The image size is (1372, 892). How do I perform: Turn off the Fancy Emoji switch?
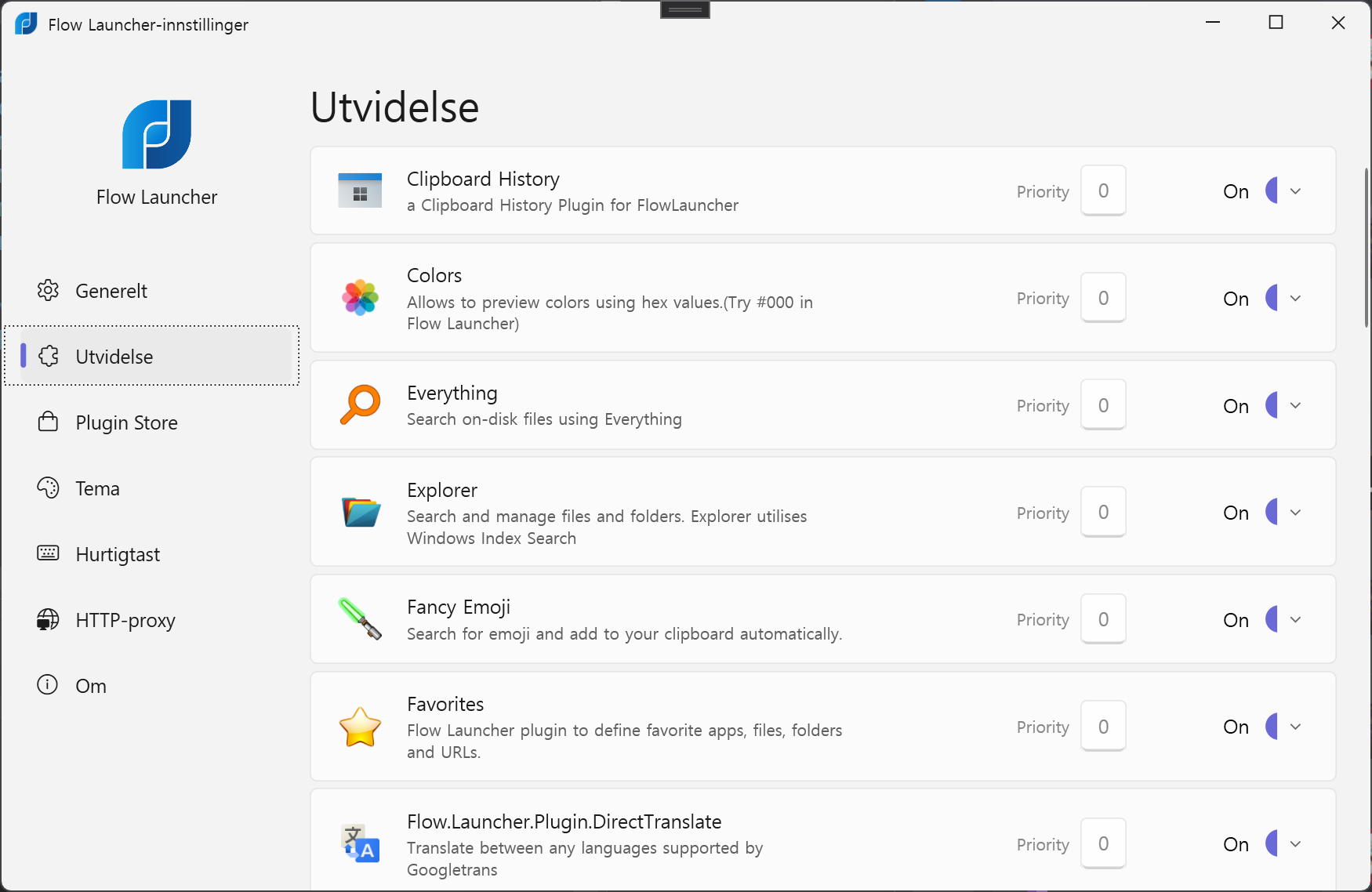pyautogui.click(x=1272, y=619)
